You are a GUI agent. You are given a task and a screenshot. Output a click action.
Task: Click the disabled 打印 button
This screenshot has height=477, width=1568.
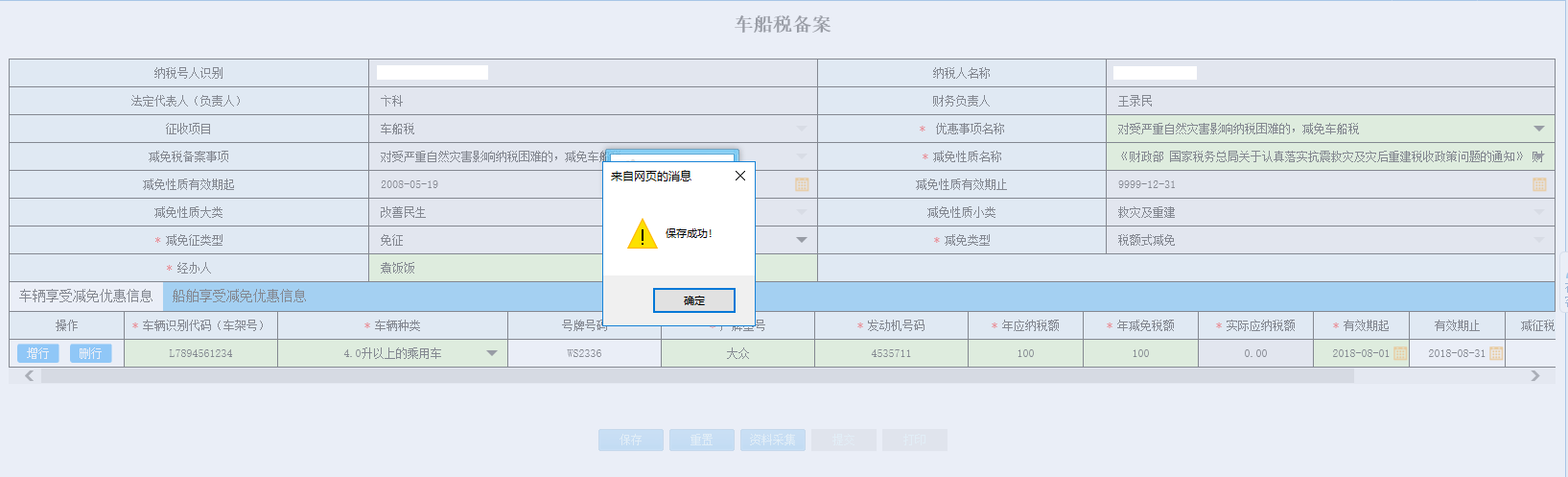tap(914, 440)
